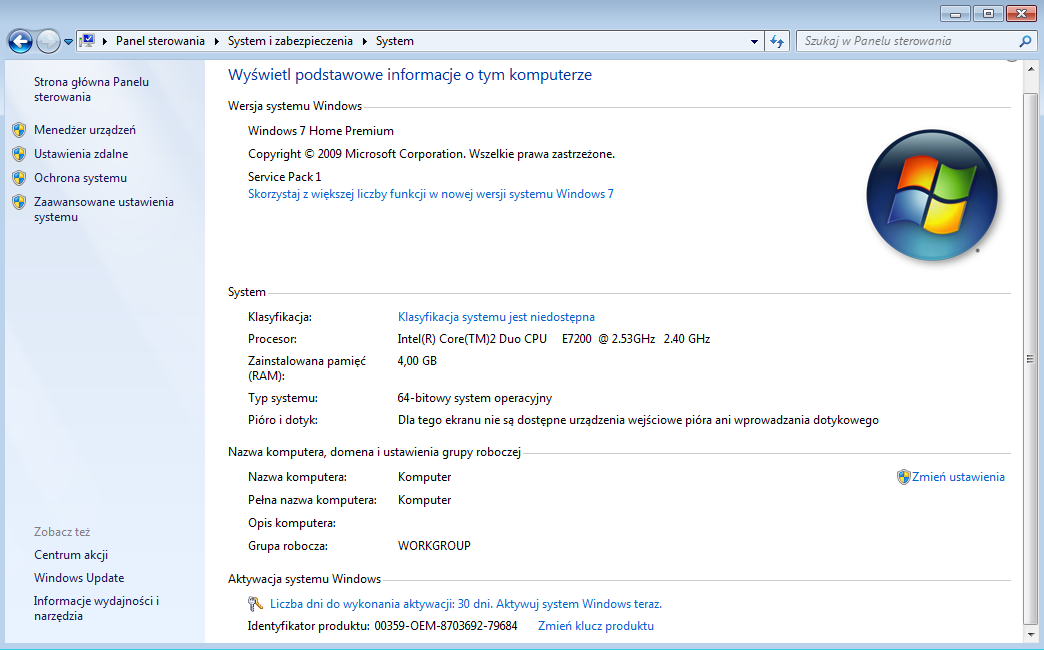Open Zmień ustawienia link

pyautogui.click(x=958, y=477)
